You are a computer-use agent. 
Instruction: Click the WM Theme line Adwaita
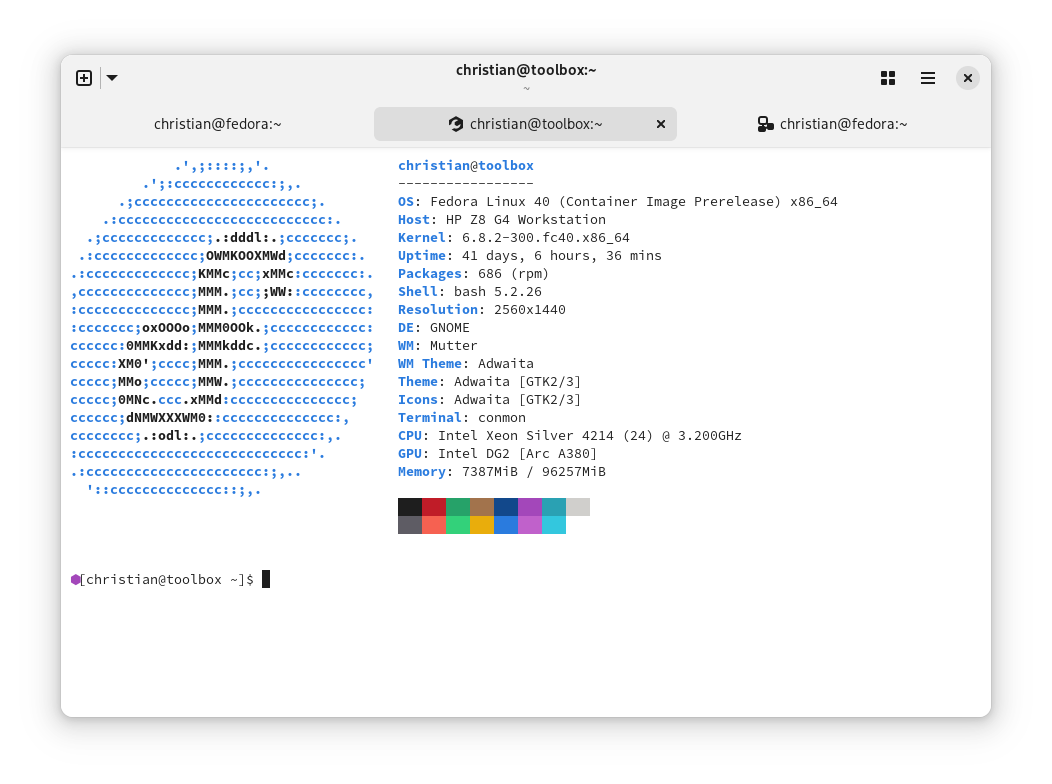pyautogui.click(x=466, y=364)
